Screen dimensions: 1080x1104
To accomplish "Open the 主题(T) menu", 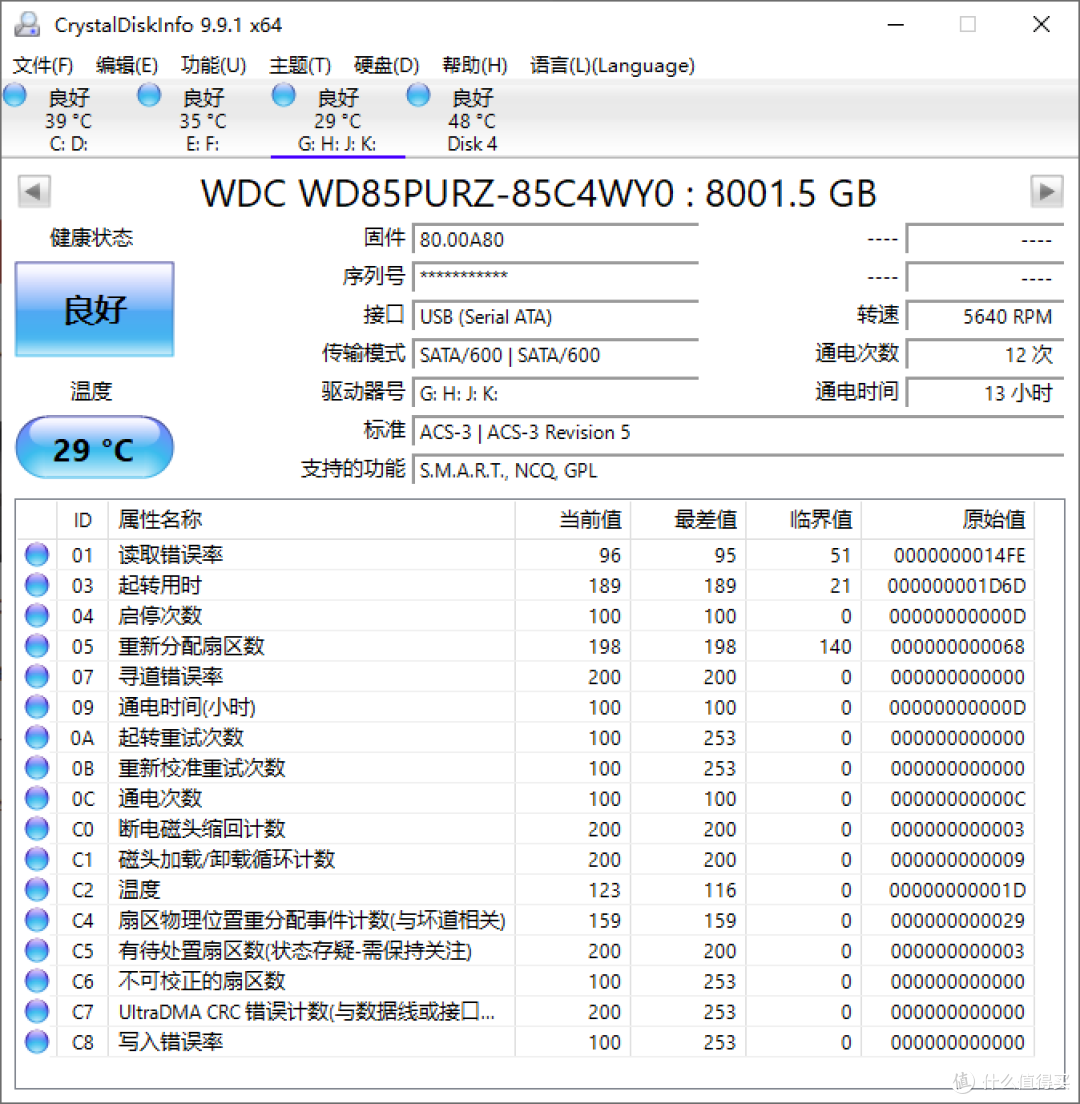I will (300, 65).
